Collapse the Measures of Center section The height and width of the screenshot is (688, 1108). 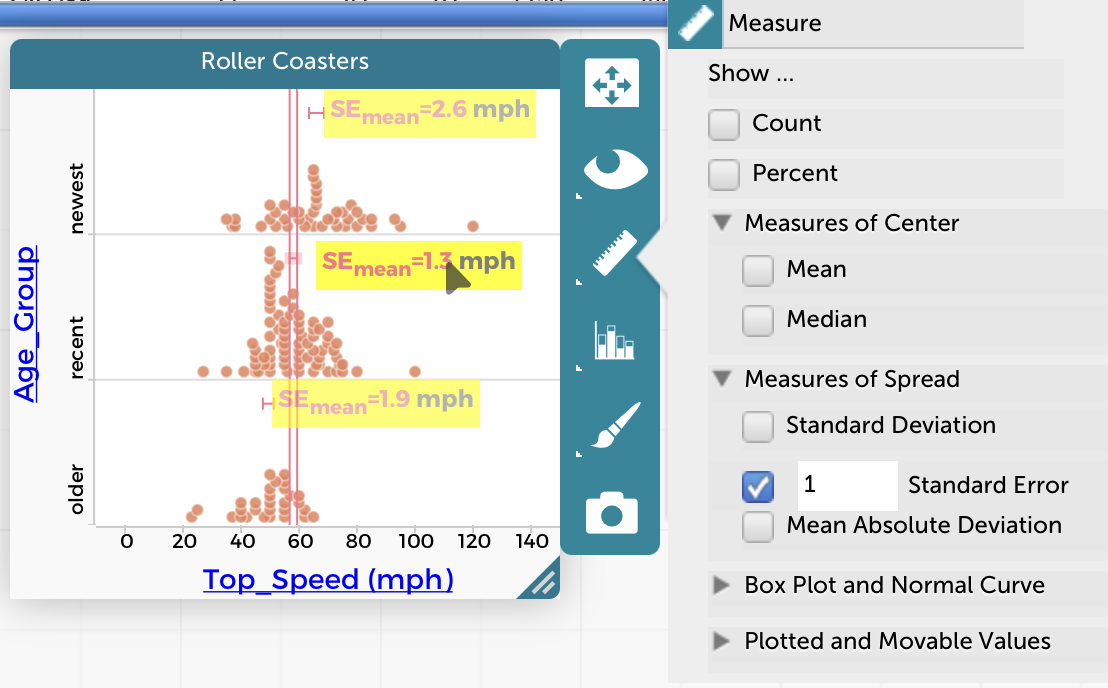point(723,223)
